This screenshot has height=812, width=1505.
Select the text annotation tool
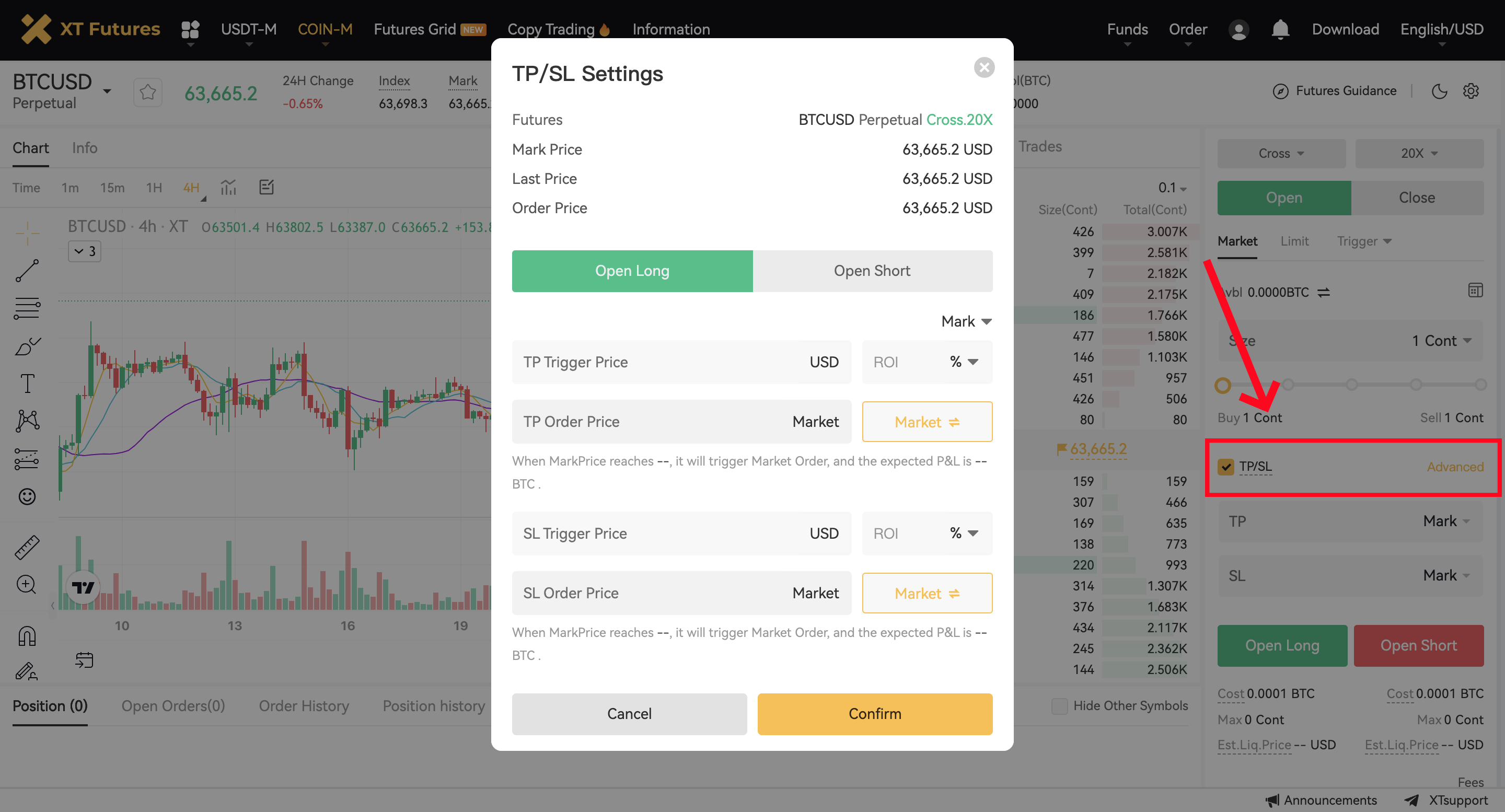(27, 383)
